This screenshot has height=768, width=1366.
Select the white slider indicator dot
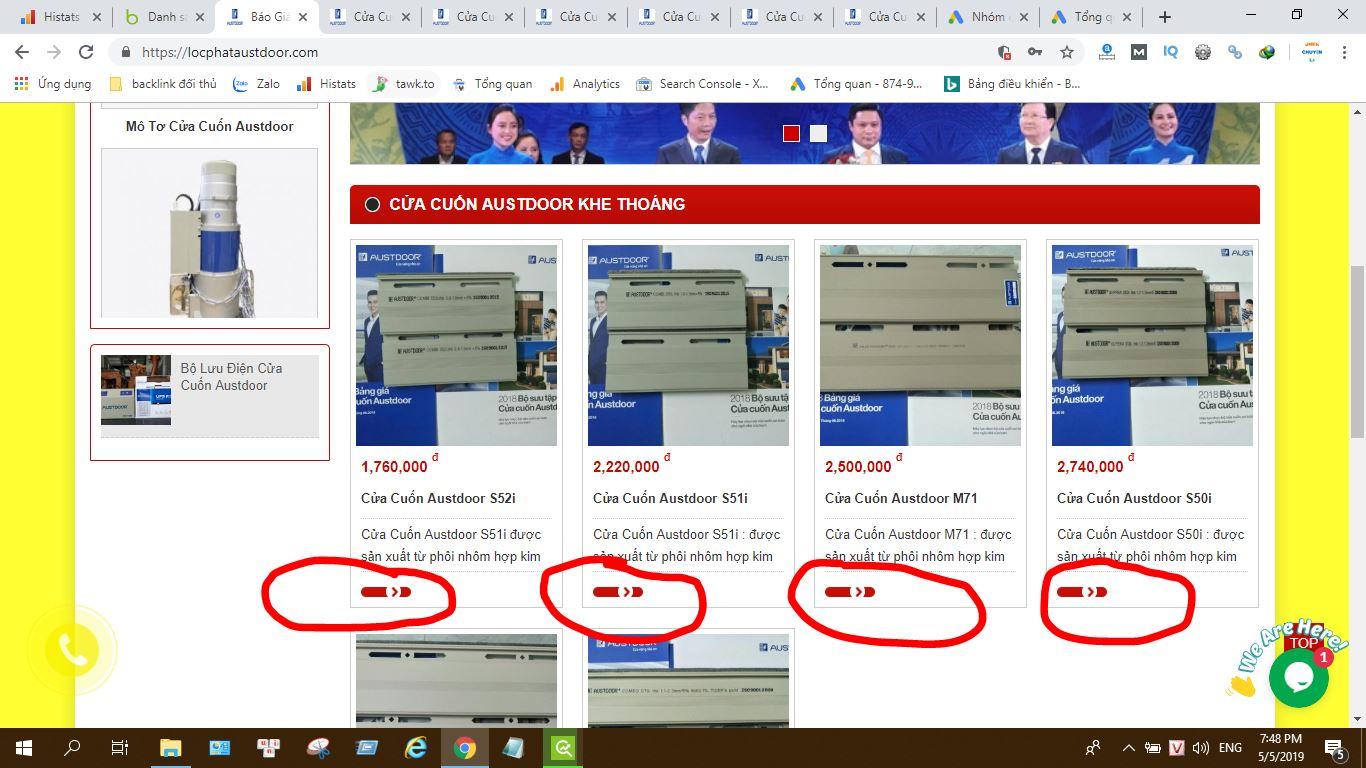818,133
